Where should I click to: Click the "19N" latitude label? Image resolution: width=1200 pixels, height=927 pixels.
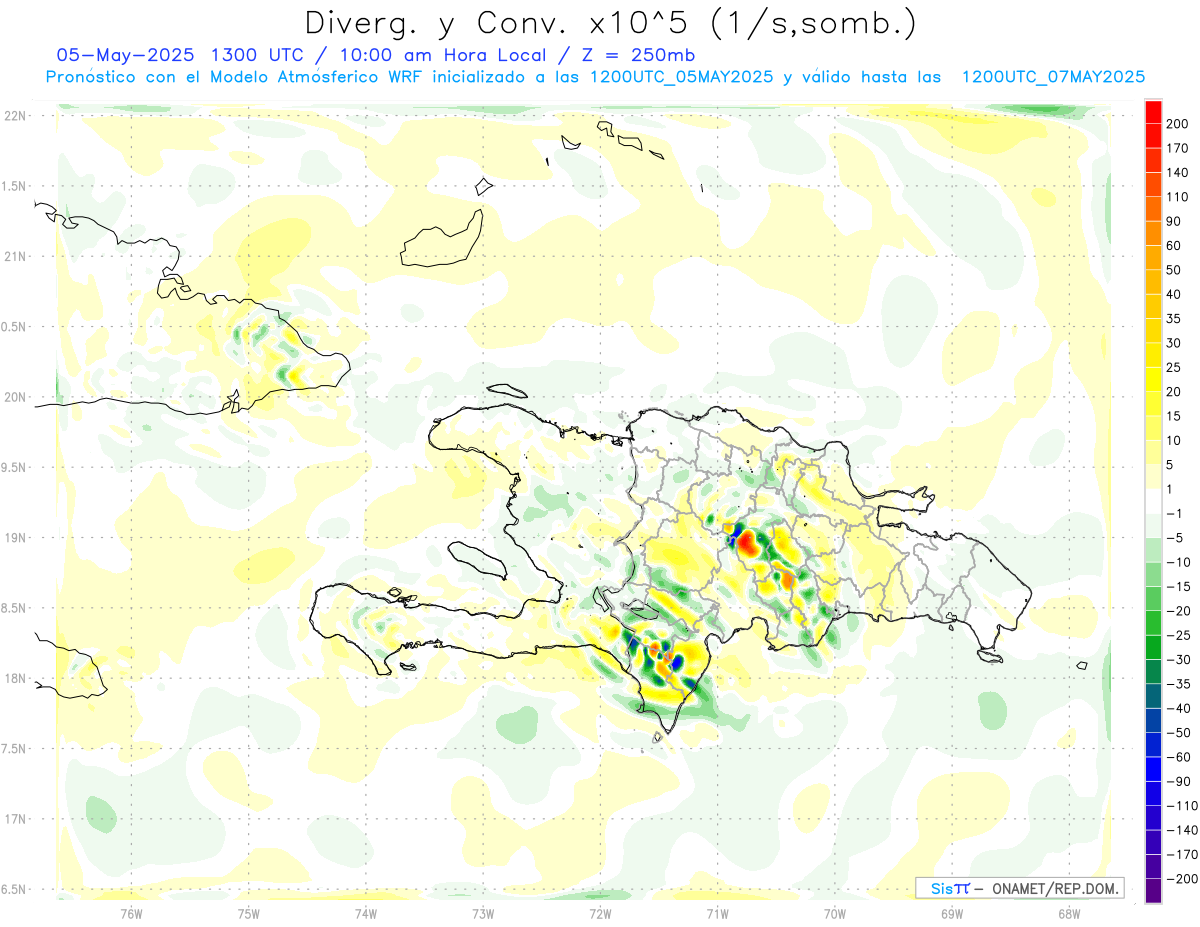click(14, 537)
